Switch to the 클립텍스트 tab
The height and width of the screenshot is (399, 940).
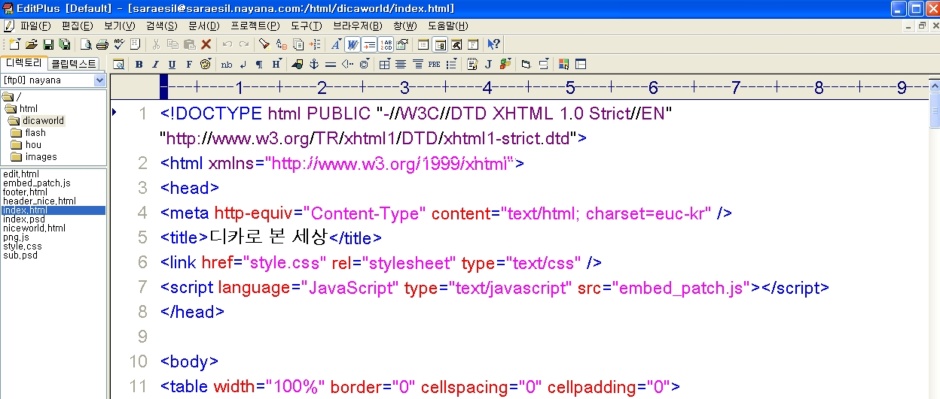coord(73,63)
